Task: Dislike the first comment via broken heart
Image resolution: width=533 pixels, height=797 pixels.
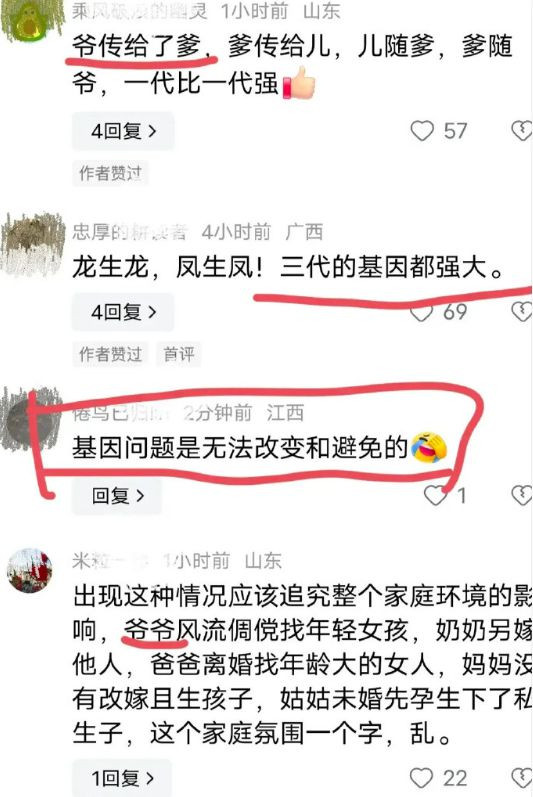Action: coord(522,131)
